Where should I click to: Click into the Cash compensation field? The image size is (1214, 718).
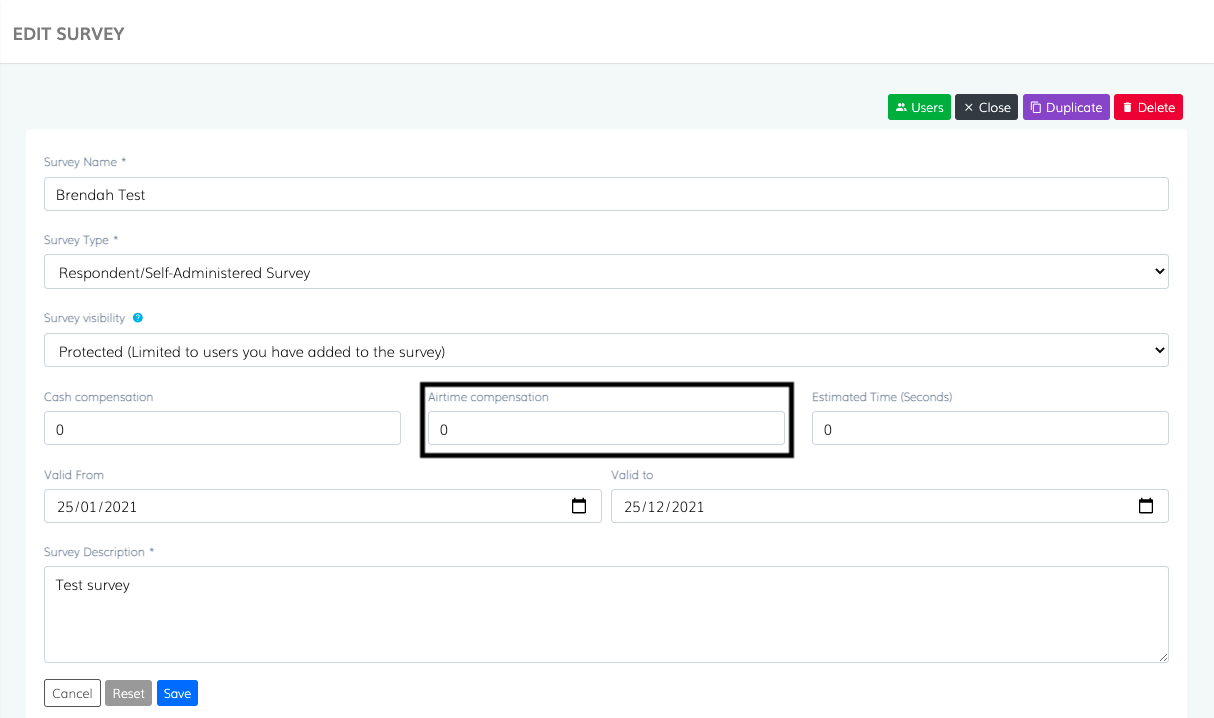coord(222,429)
